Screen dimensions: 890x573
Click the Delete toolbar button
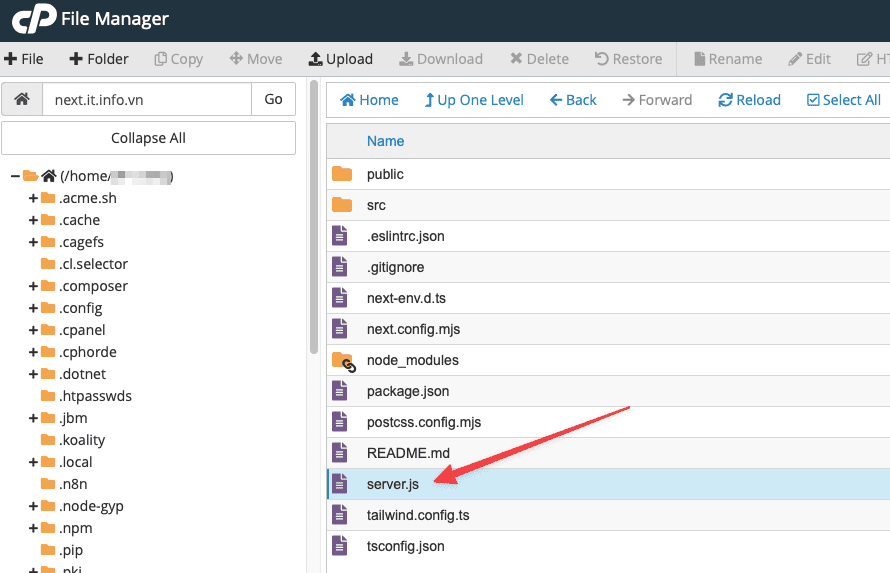(x=539, y=59)
